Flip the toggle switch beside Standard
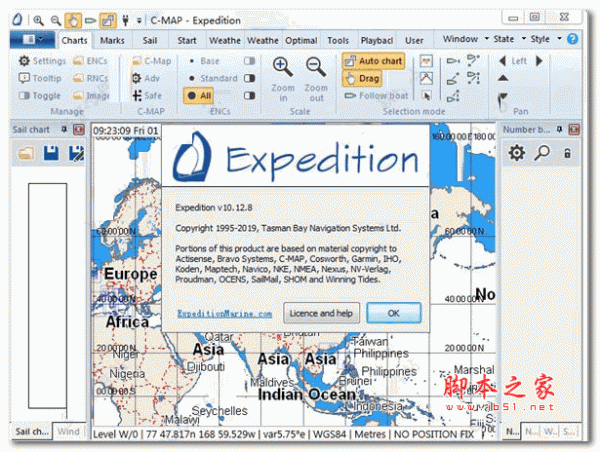Screen dimensions: 600x452 pyautogui.click(x=249, y=78)
